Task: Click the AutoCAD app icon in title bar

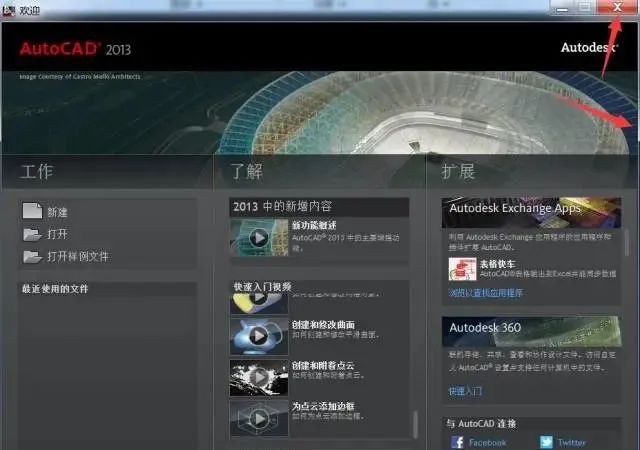Action: point(8,9)
